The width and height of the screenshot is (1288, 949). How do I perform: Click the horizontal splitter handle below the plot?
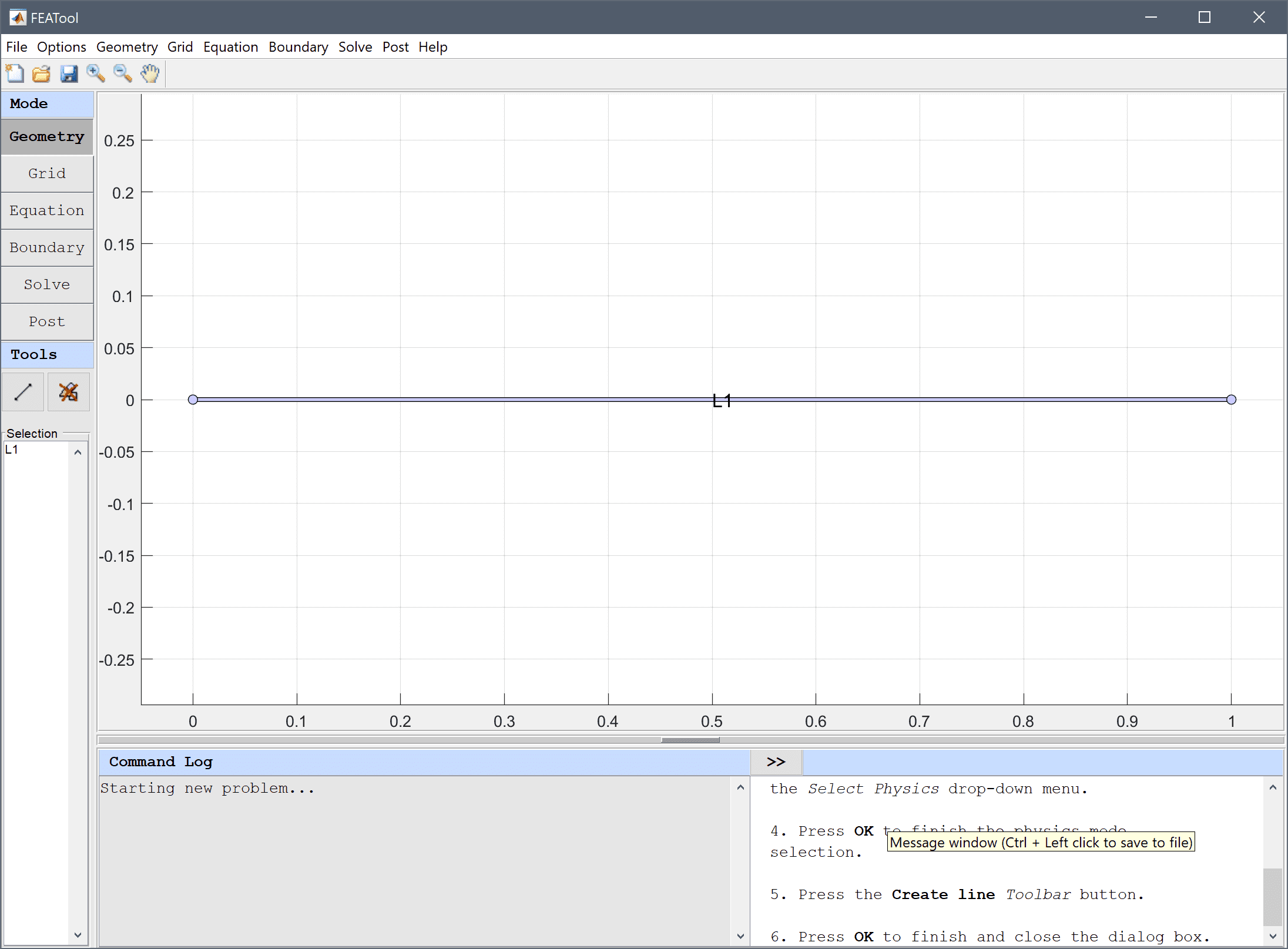[690, 740]
